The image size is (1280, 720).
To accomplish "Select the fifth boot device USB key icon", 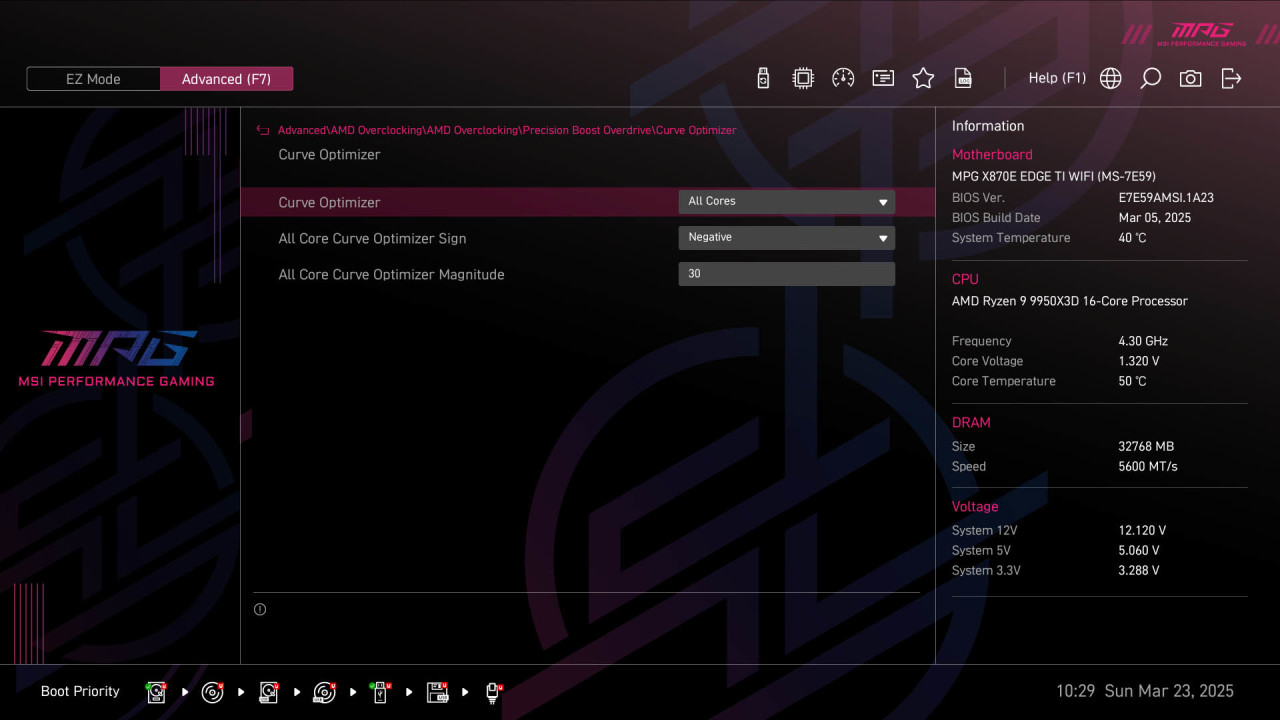I will pyautogui.click(x=380, y=692).
